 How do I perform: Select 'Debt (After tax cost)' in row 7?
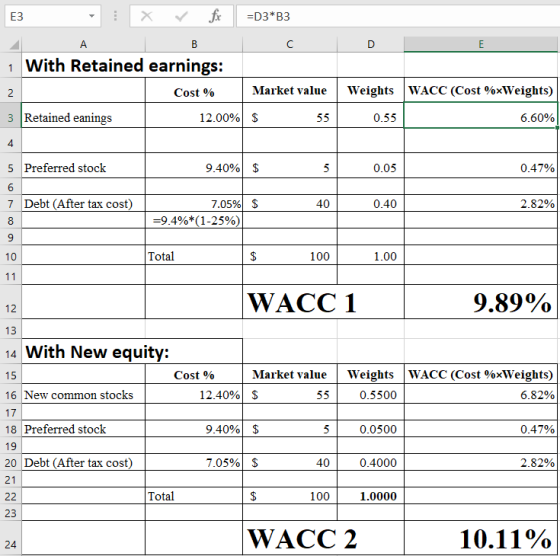83,203
